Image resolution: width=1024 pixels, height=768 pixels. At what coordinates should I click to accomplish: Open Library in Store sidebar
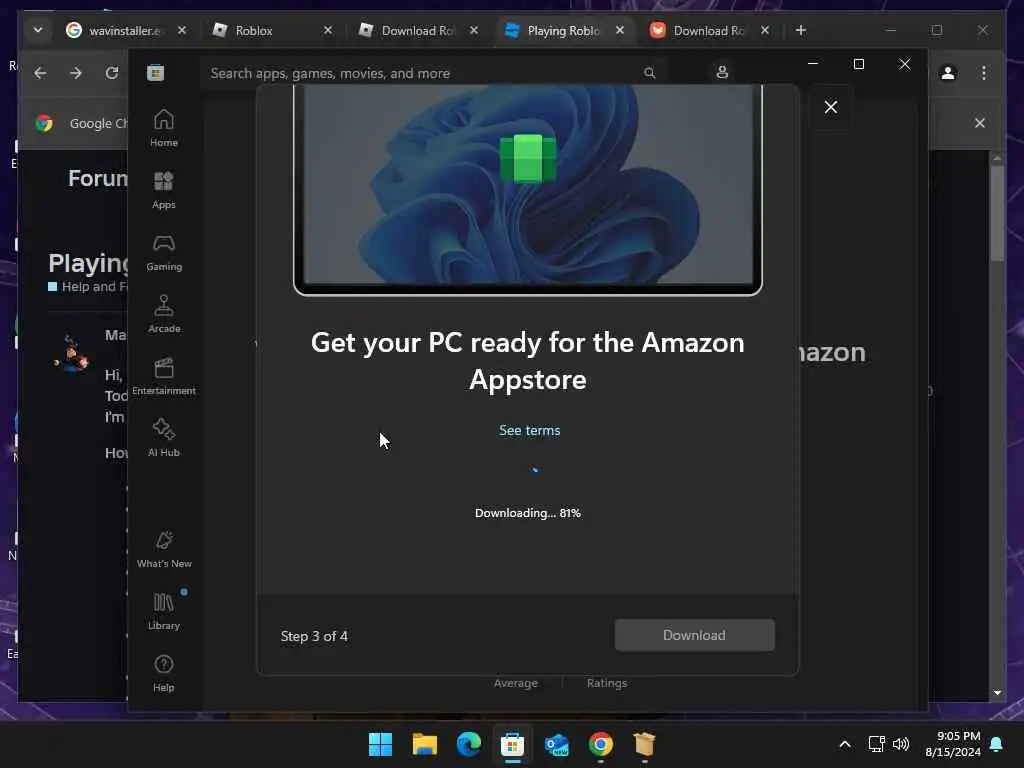click(x=163, y=612)
